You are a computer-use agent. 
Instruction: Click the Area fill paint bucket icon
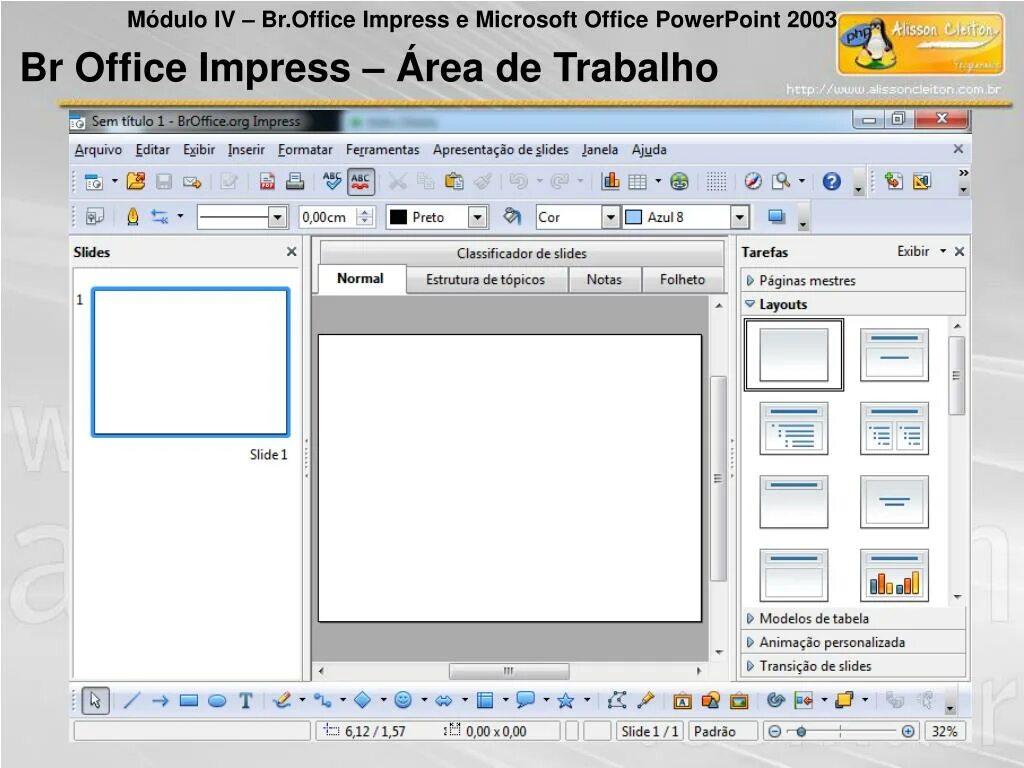(x=512, y=216)
